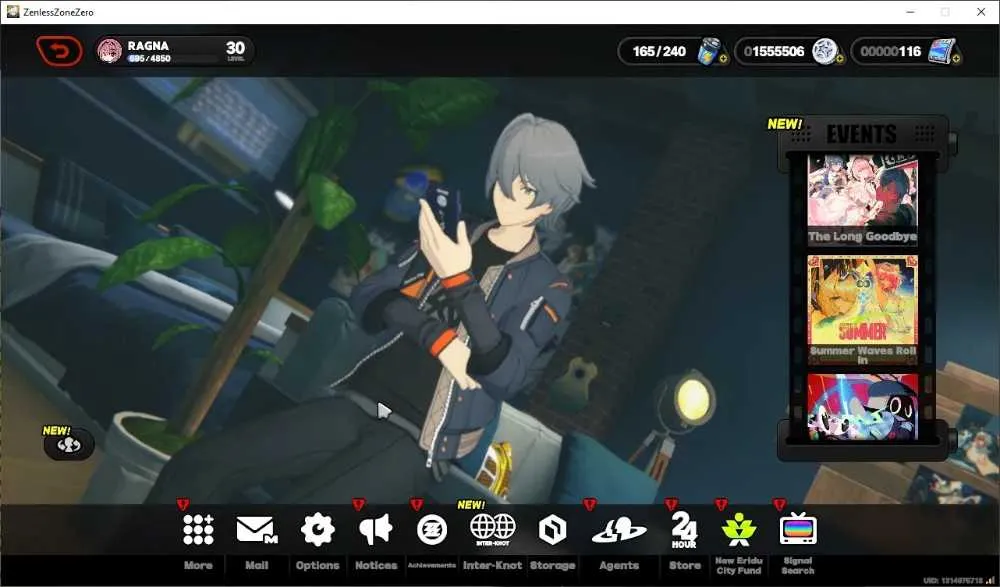The height and width of the screenshot is (587, 1000).
Task: Click the Agents label
Action: click(619, 565)
